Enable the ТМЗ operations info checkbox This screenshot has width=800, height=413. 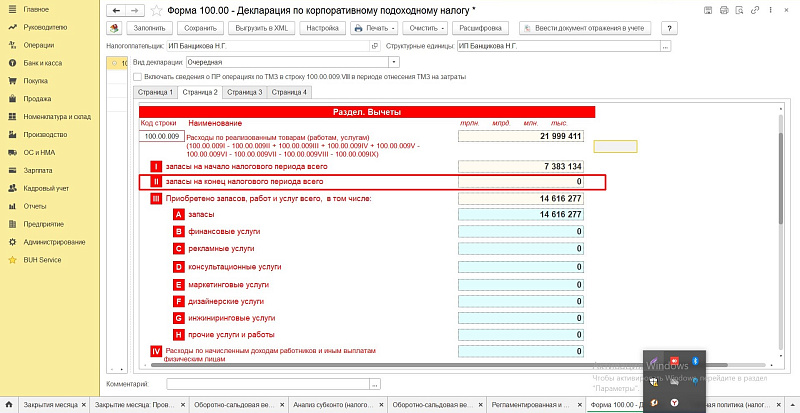coord(137,76)
